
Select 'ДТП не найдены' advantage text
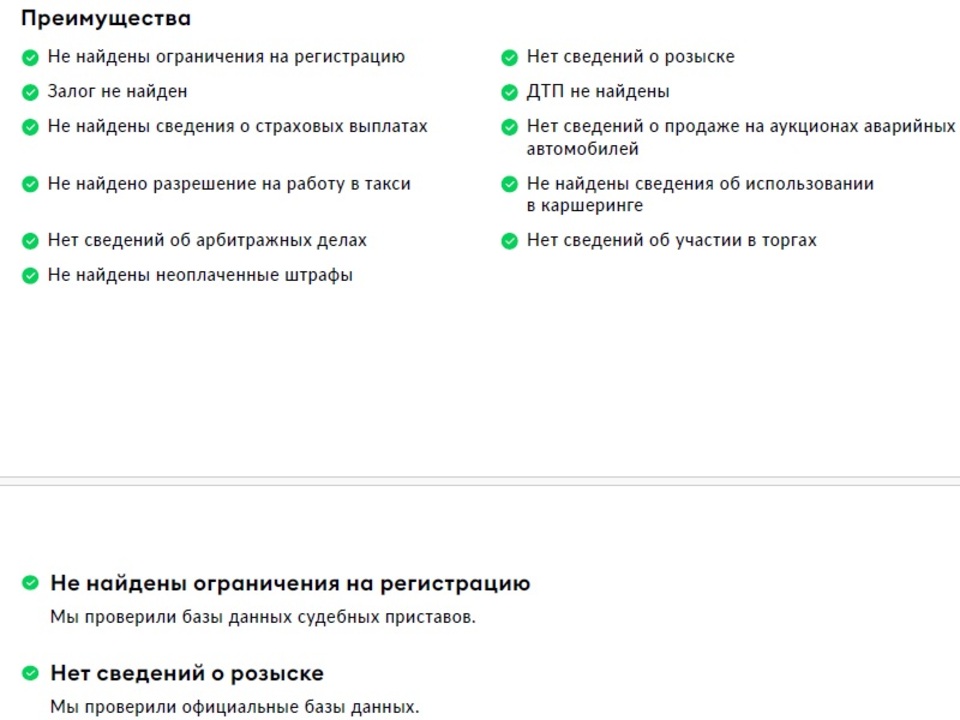[x=598, y=92]
